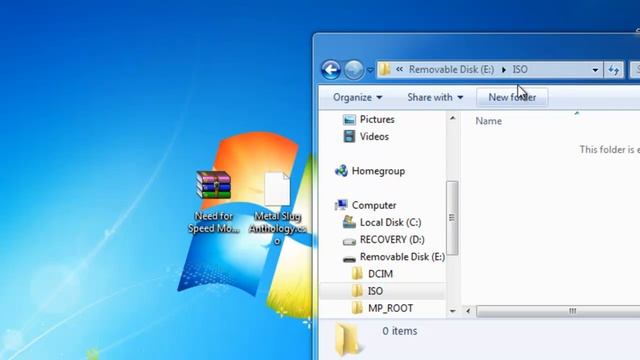The image size is (640, 360).
Task: Open Local Disk (C:) in navigation pane
Action: tap(382, 222)
